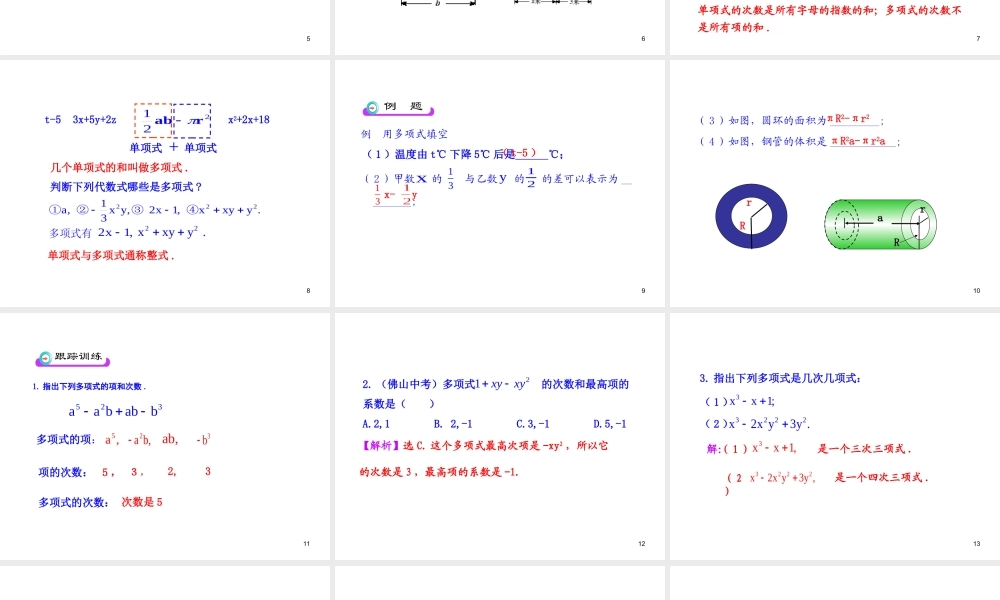Click the red text 单项式与多项式通称整式
The height and width of the screenshot is (600, 1000).
[111, 255]
